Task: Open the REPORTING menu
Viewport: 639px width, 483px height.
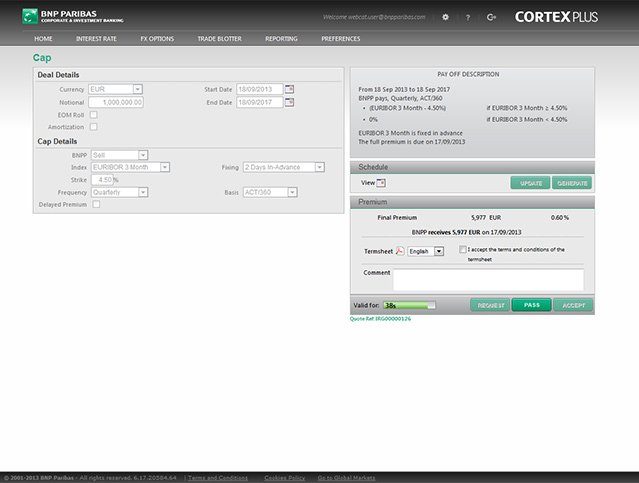Action: 281,39
